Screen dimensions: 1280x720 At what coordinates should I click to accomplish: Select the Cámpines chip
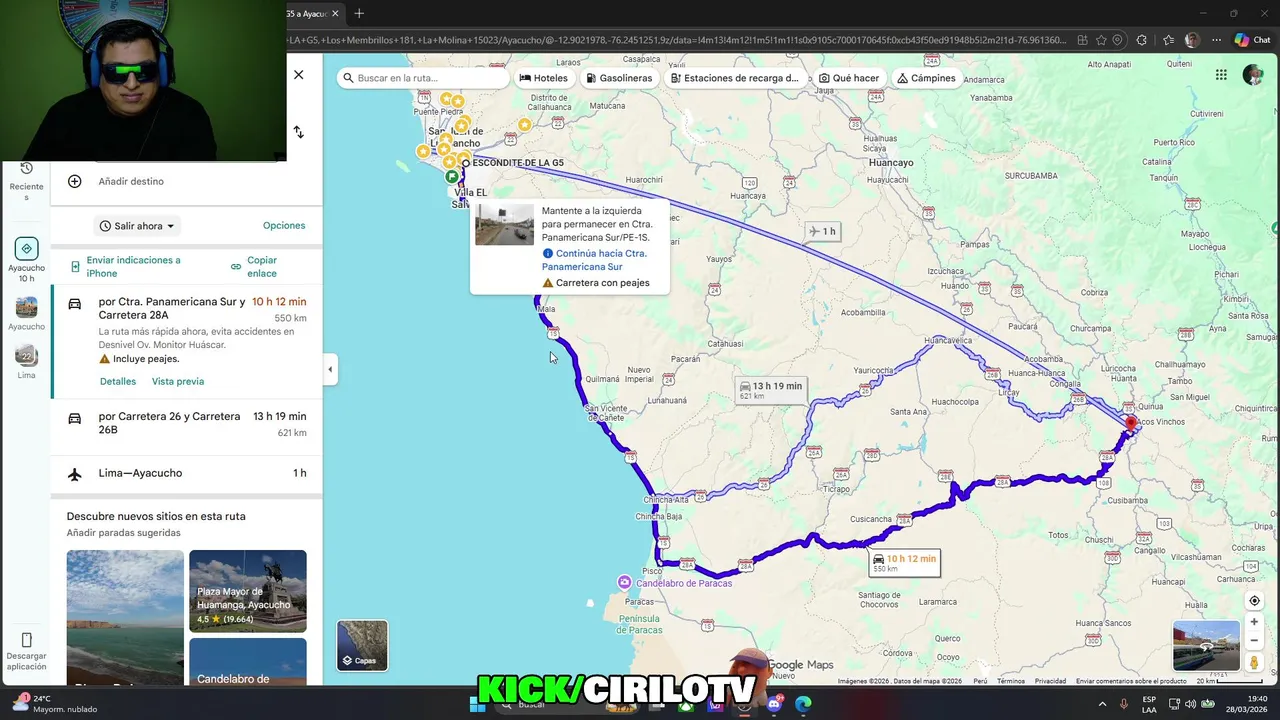[x=926, y=78]
